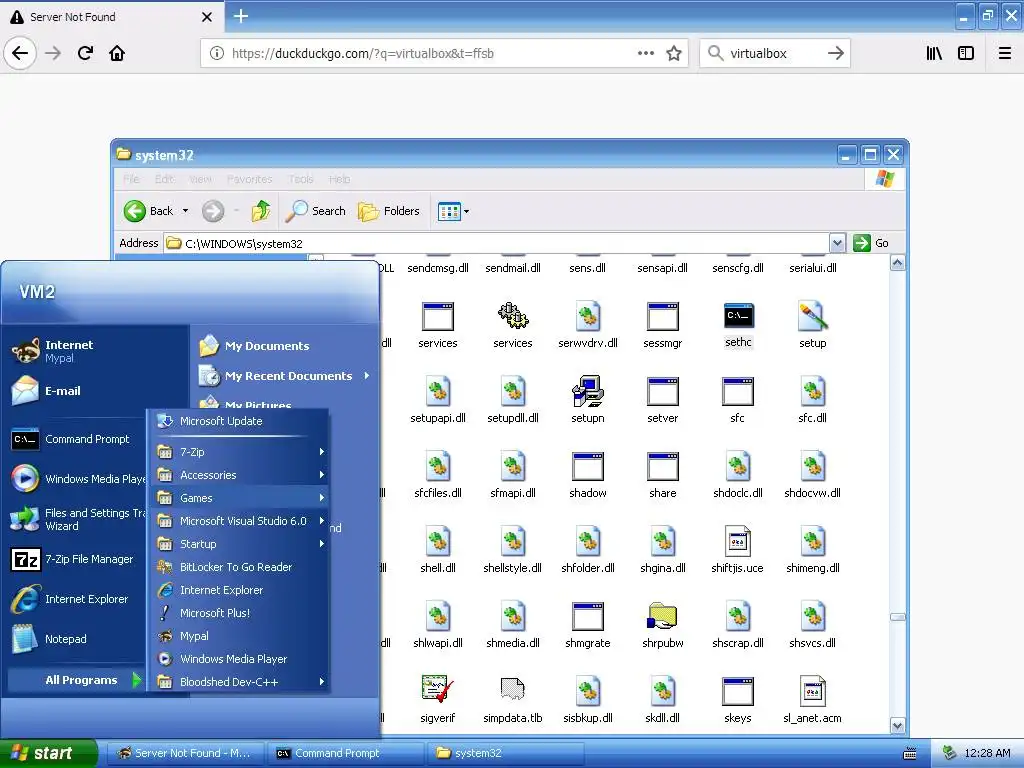Submit the virtualbox search arrow
Screen dimensions: 1024x768
tap(835, 54)
